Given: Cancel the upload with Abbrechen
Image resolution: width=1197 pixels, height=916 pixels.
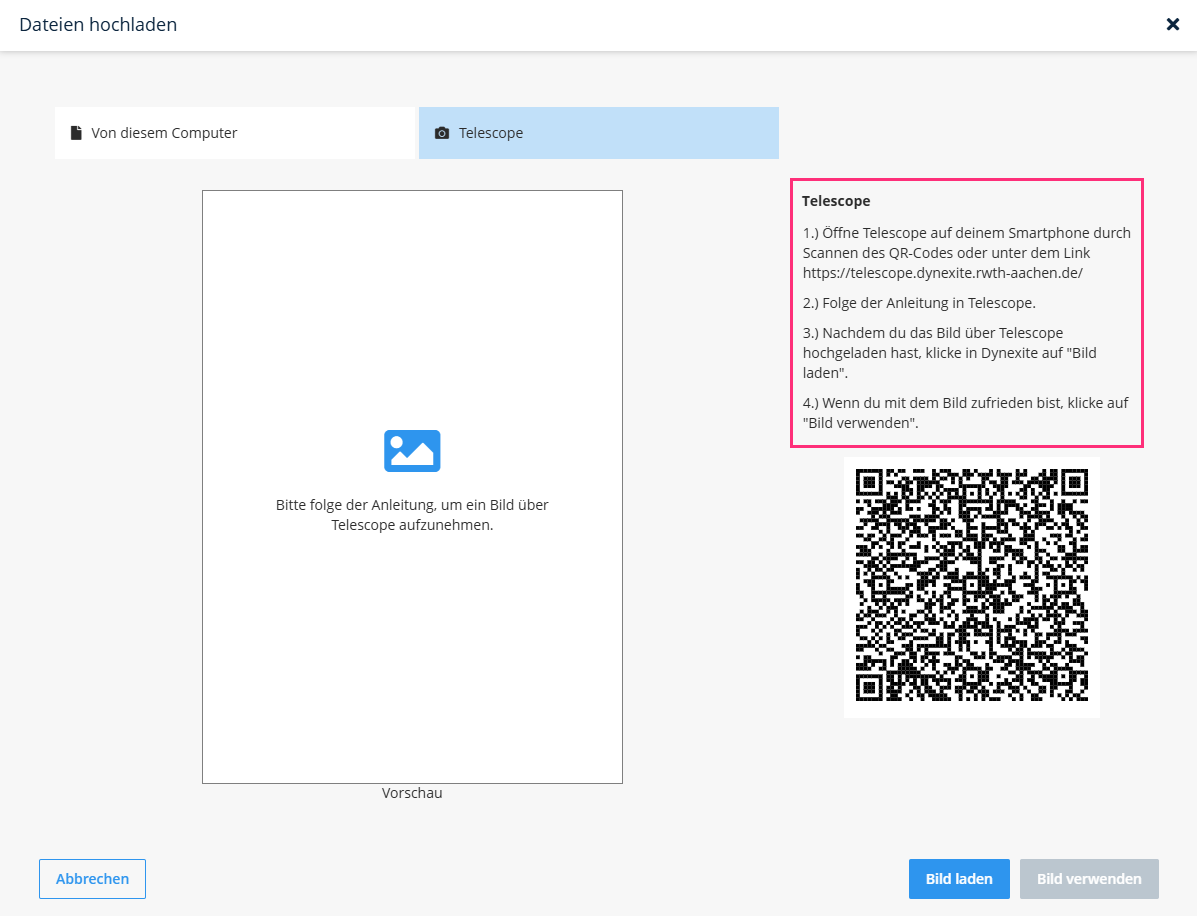Looking at the screenshot, I should pos(92,879).
